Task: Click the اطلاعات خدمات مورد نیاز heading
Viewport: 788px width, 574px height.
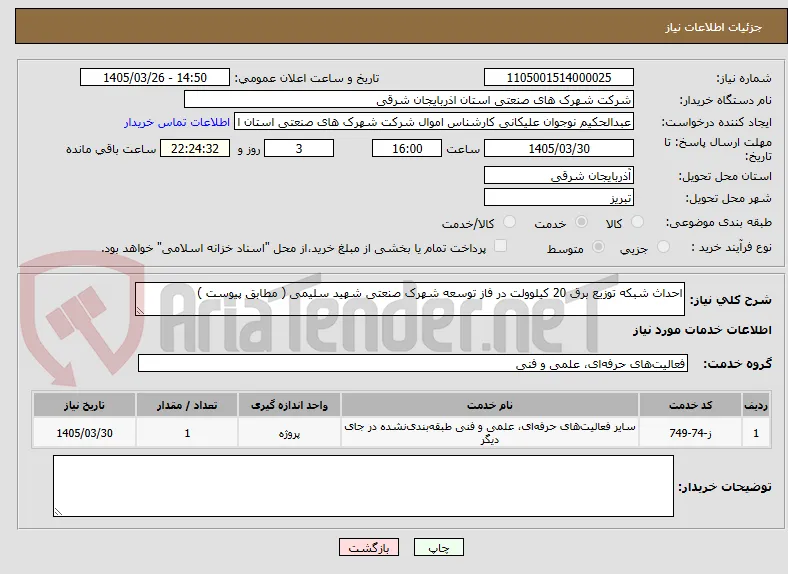Action: tap(702, 330)
